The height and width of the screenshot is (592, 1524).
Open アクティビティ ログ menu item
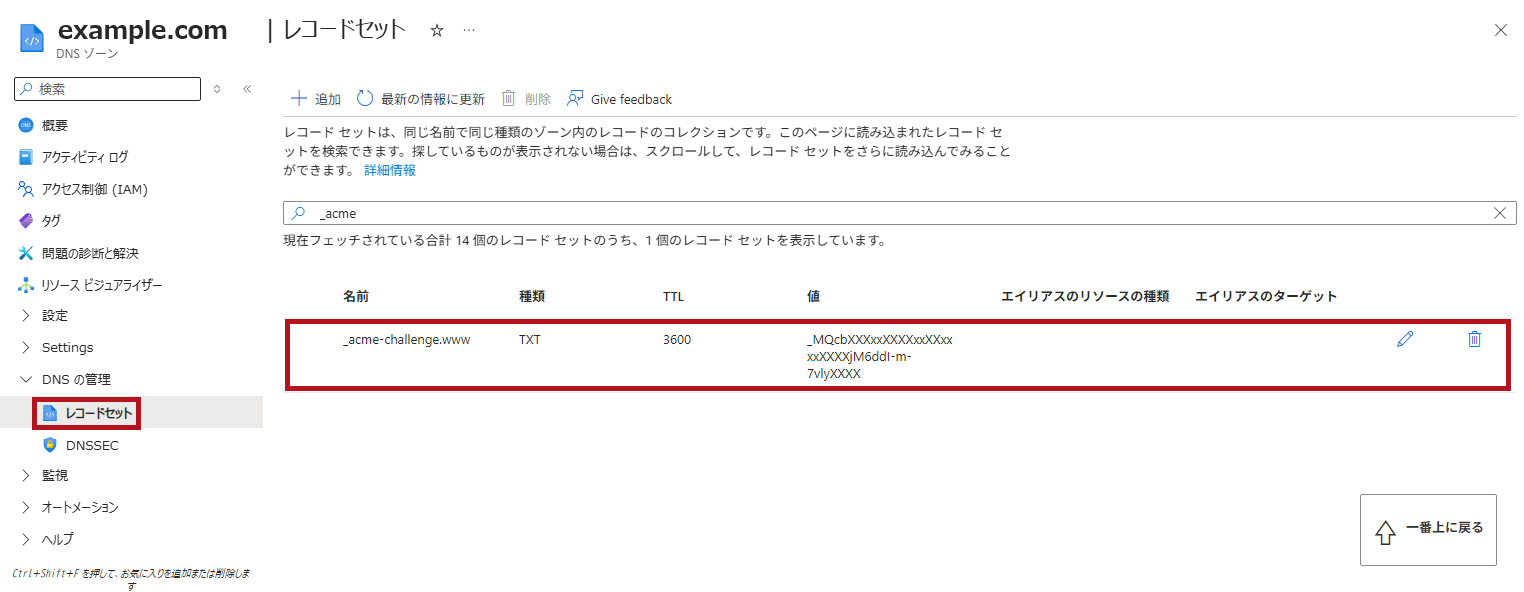(84, 157)
